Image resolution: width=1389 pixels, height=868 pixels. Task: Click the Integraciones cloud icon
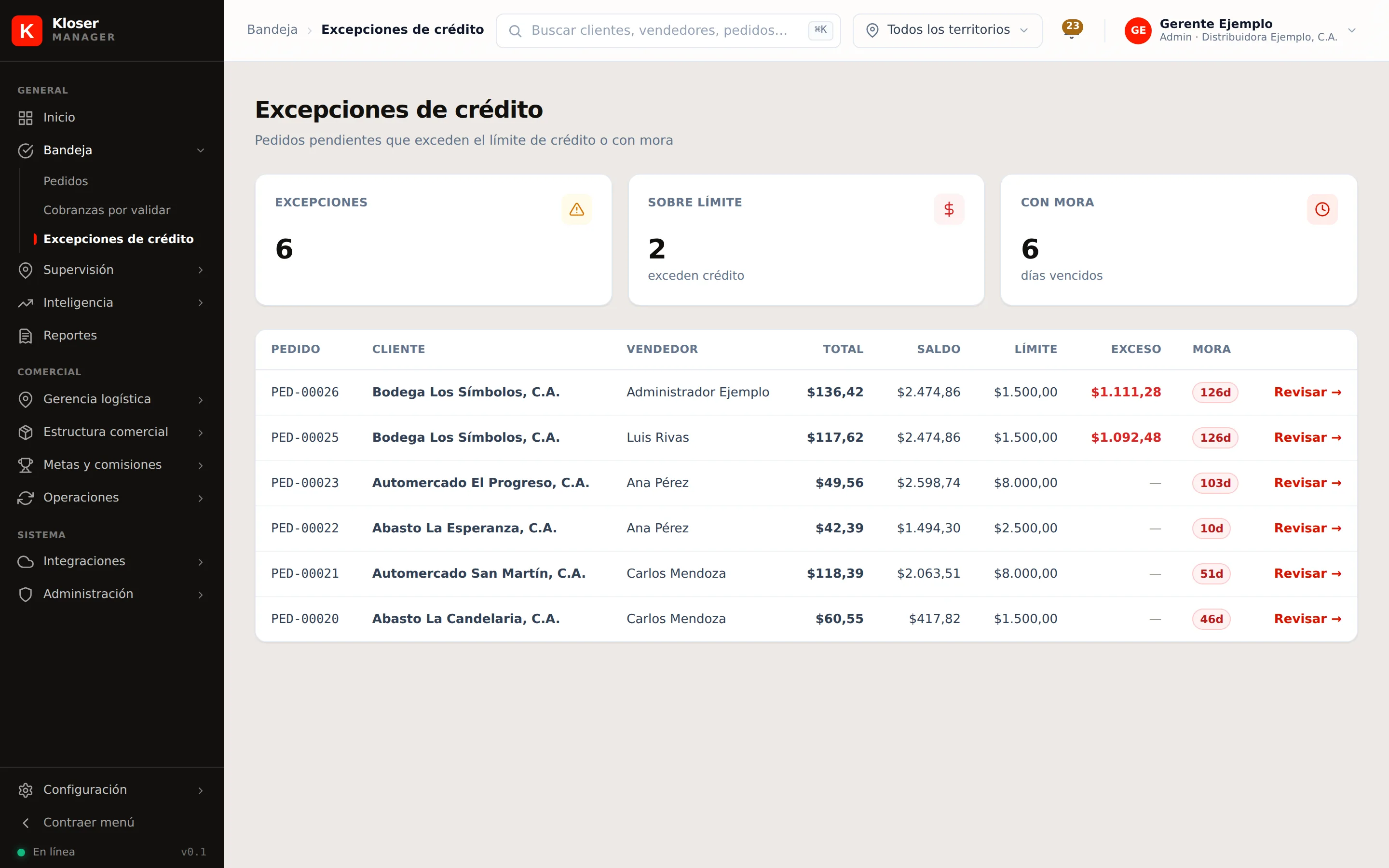coord(25,561)
